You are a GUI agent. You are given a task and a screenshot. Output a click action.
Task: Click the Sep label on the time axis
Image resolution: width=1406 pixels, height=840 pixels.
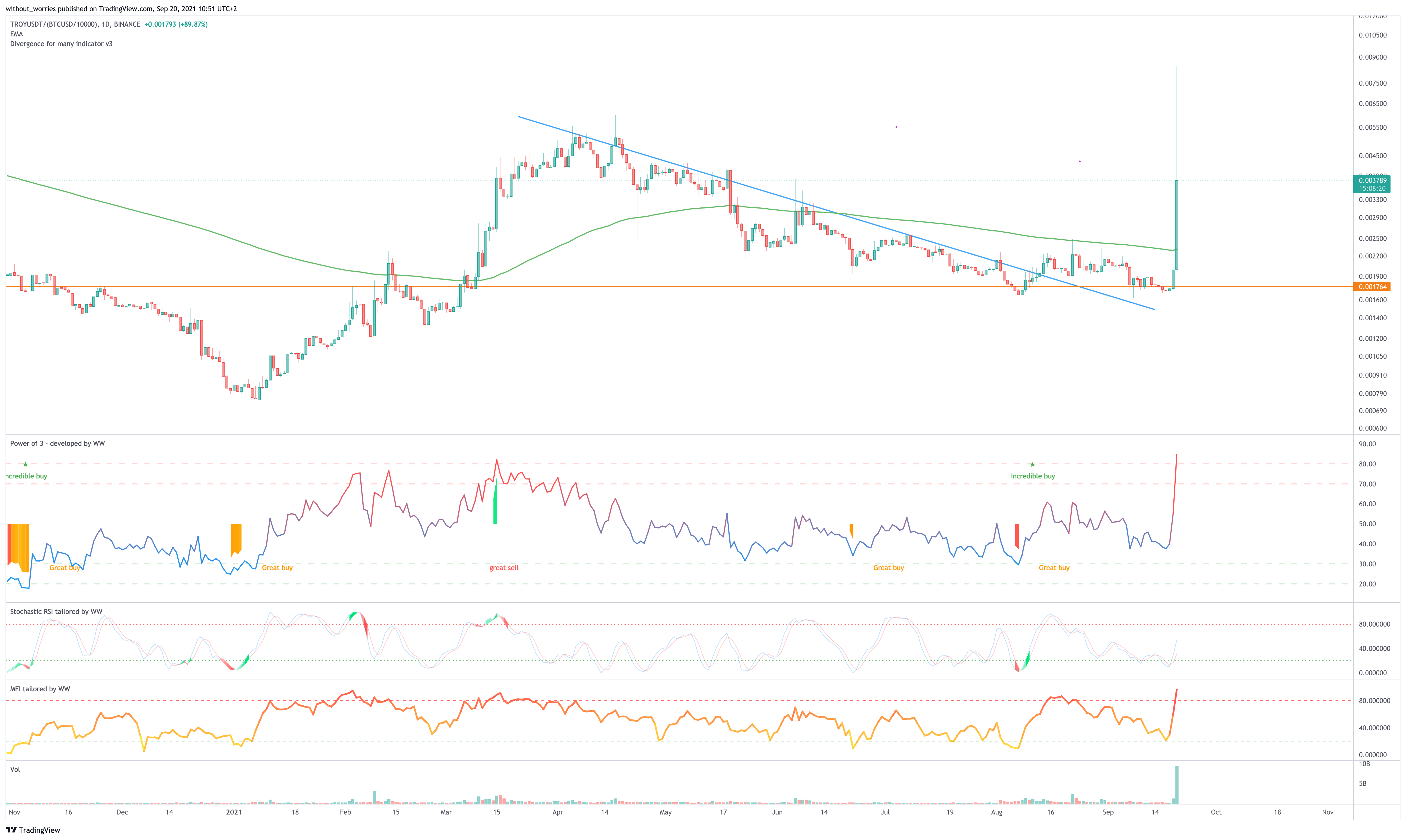1108,812
